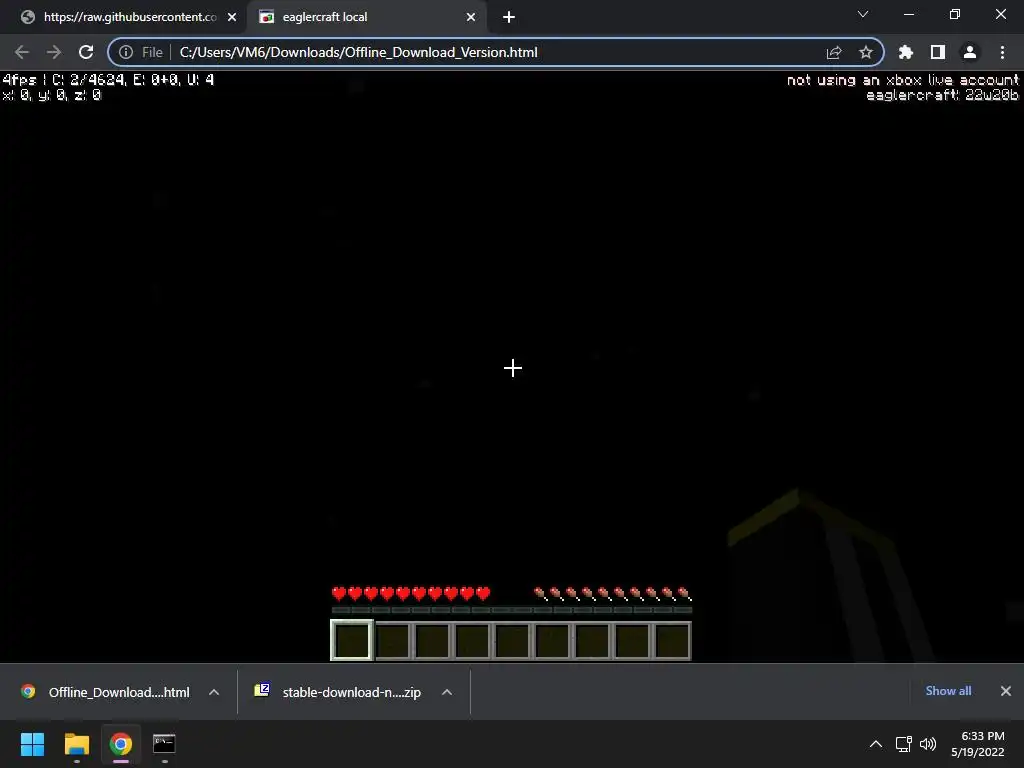The image size is (1024, 768).
Task: Open the terminal taskbar icon
Action: point(164,744)
